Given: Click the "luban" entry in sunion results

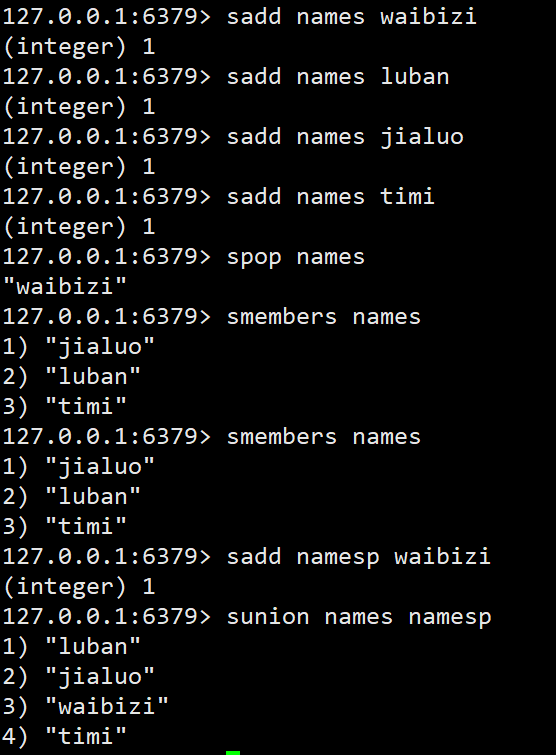Looking at the screenshot, I should [92, 647].
